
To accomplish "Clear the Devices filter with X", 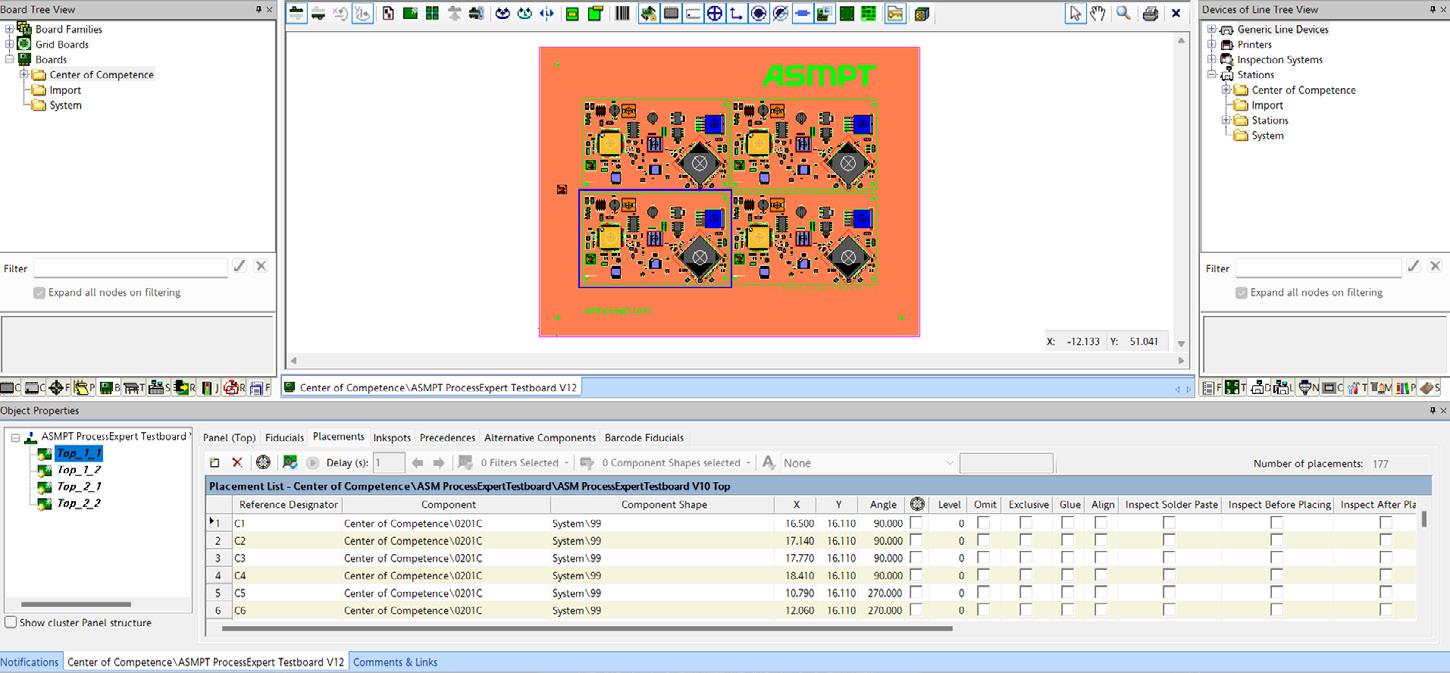I will click(1436, 266).
